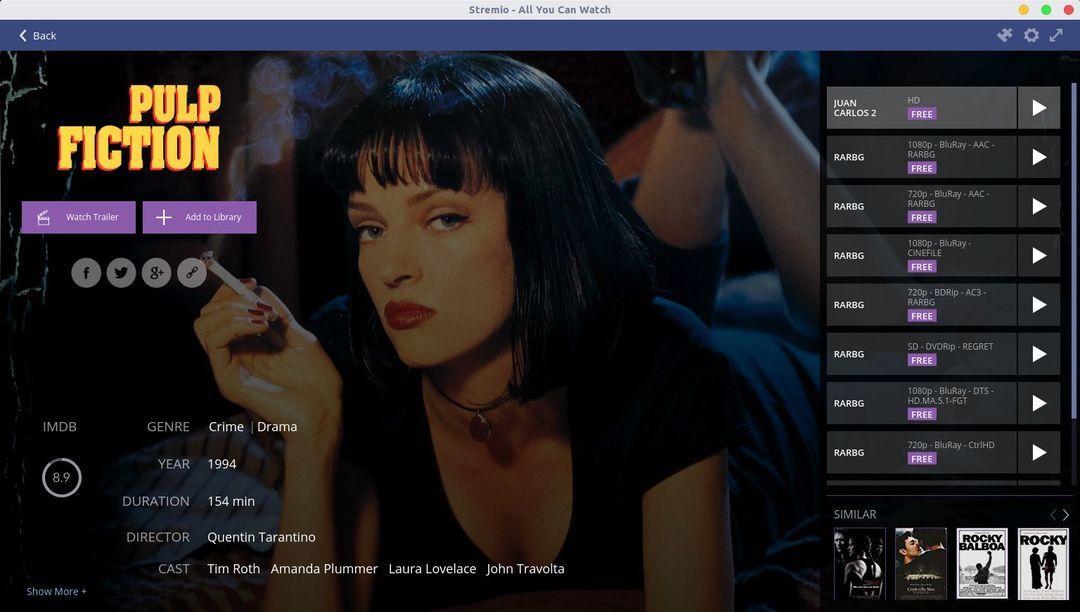The width and height of the screenshot is (1080, 612).
Task: Open director Quentin Tarantino link
Action: (x=261, y=537)
